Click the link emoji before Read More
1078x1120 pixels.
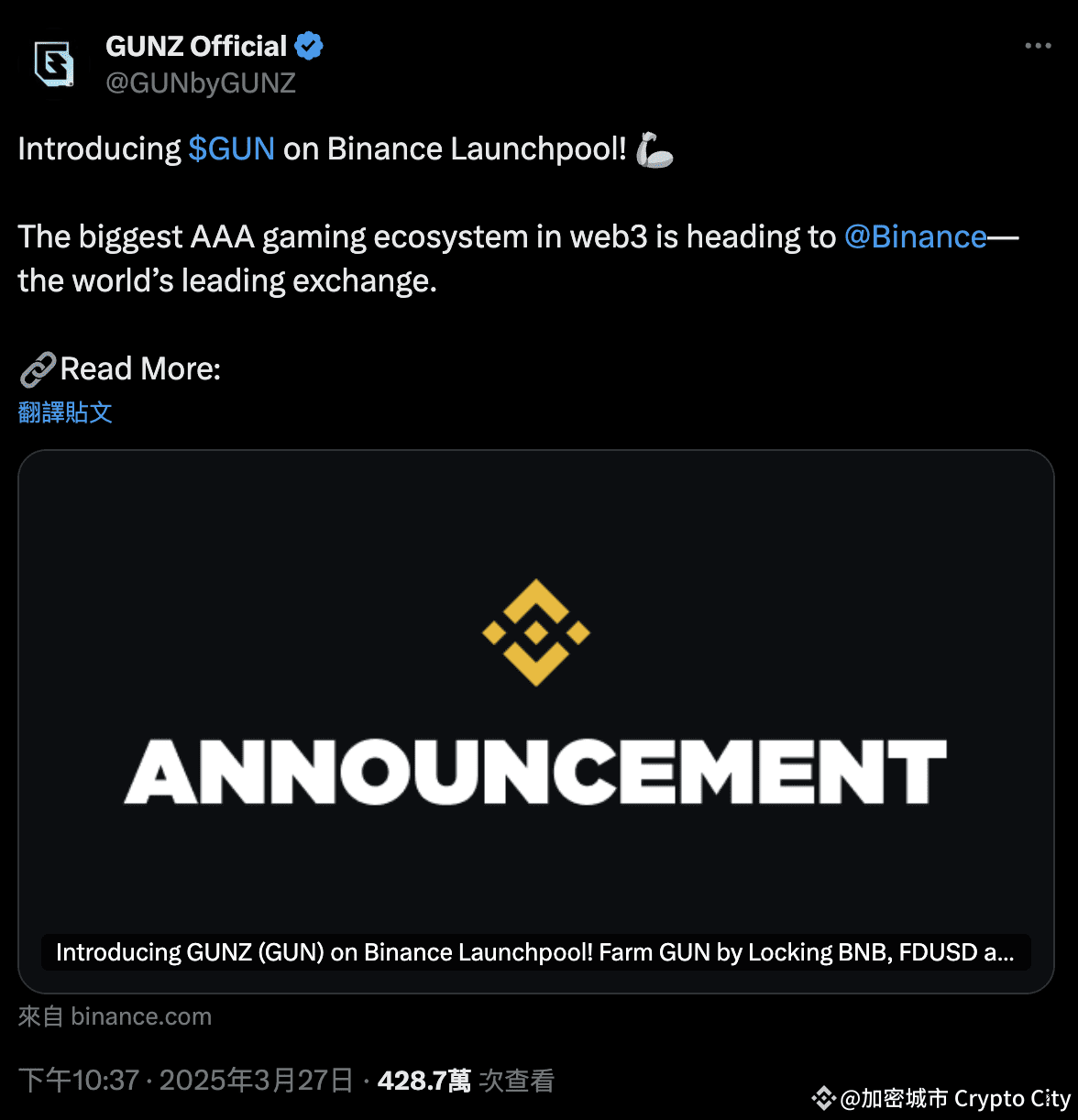[37, 368]
